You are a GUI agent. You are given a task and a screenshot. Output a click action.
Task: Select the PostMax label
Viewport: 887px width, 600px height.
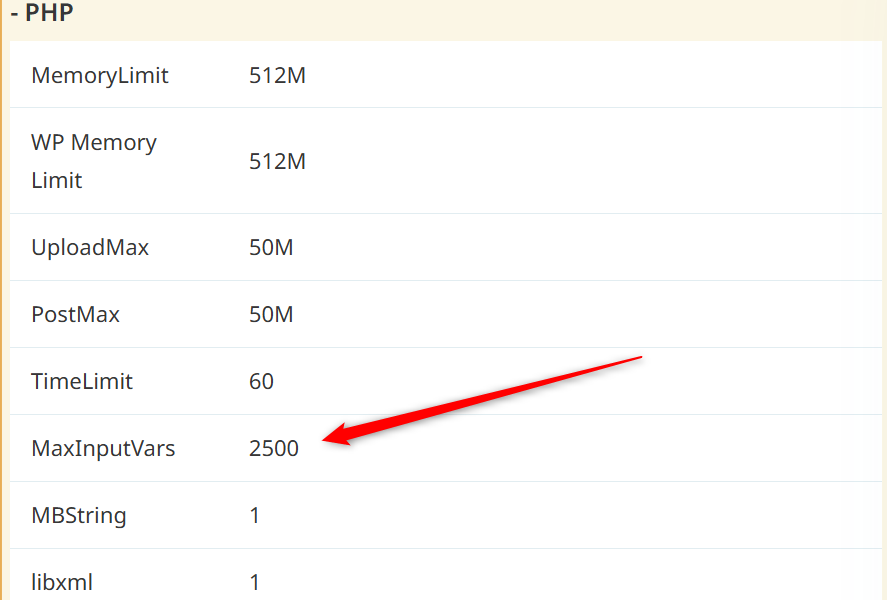[76, 314]
